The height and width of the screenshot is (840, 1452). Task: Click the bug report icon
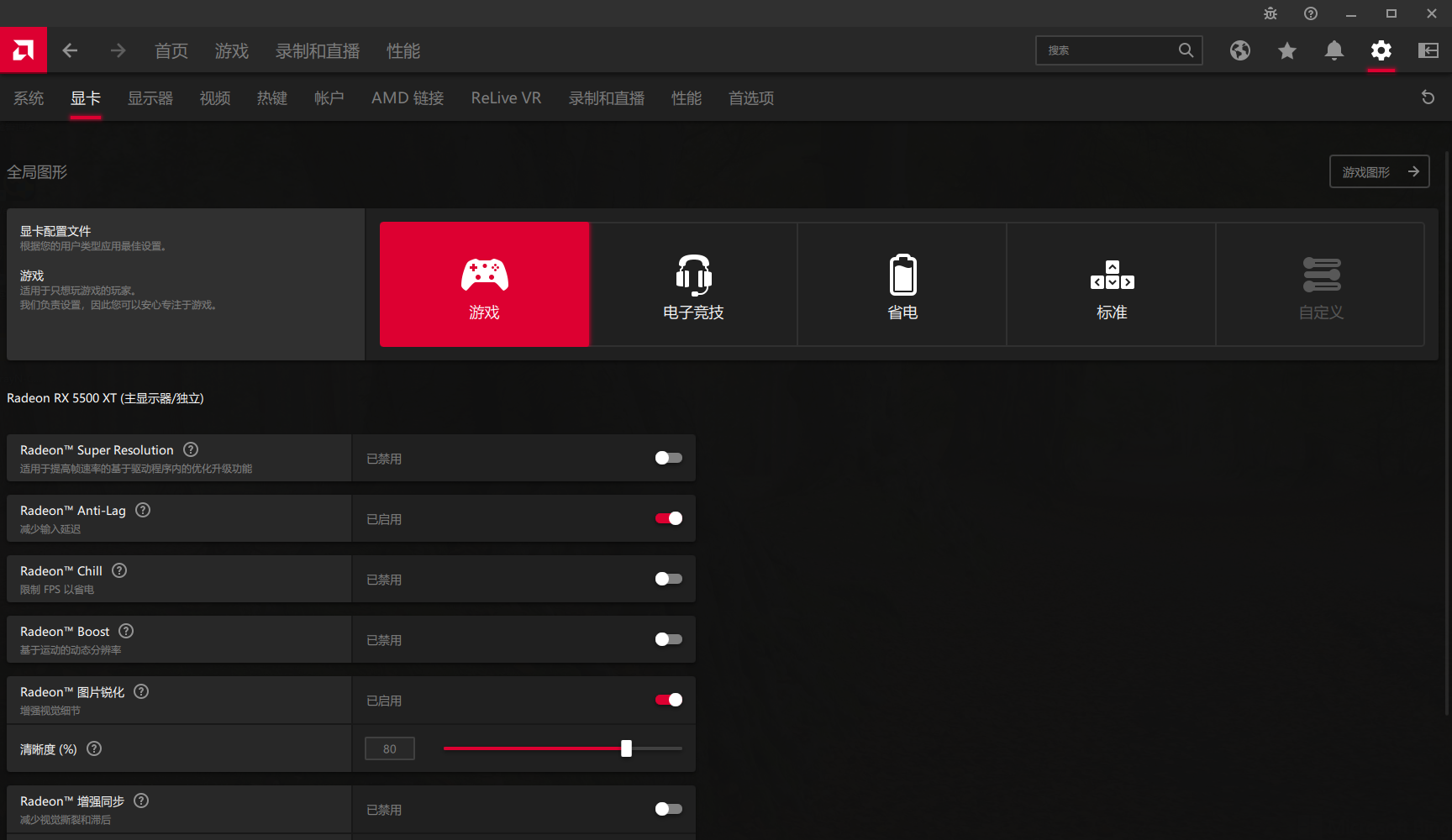tap(1270, 13)
